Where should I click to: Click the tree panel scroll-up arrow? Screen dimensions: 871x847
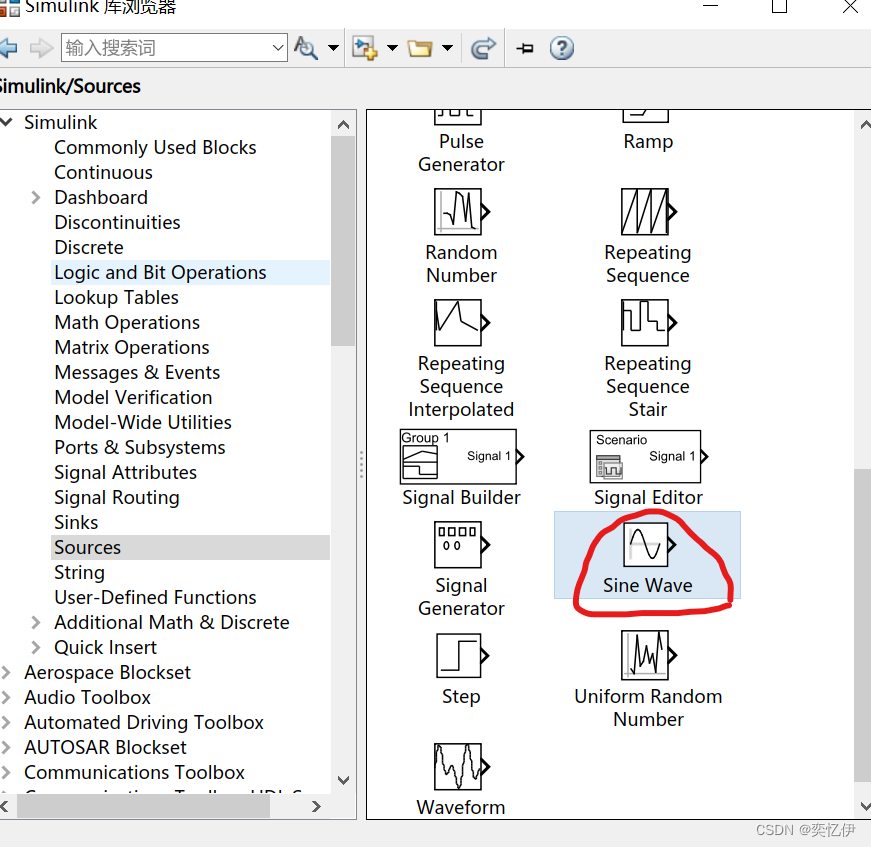click(343, 124)
